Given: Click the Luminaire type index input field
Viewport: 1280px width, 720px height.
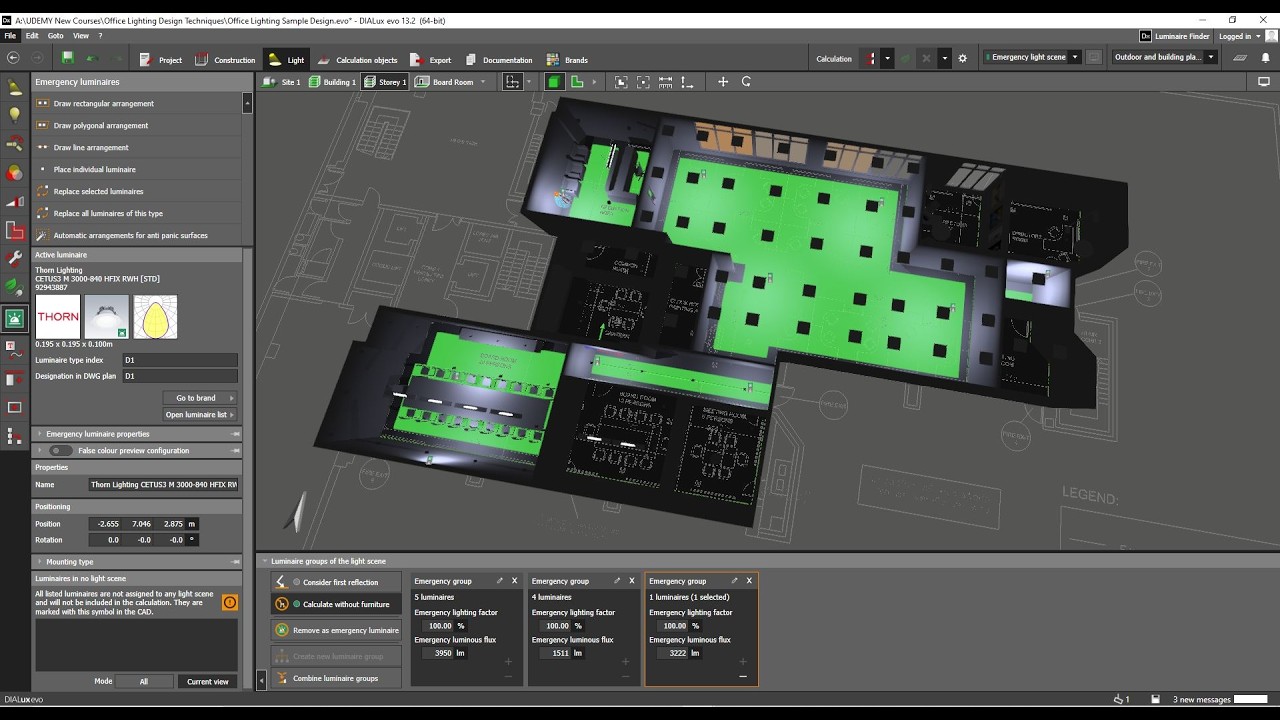Looking at the screenshot, I should [x=180, y=360].
